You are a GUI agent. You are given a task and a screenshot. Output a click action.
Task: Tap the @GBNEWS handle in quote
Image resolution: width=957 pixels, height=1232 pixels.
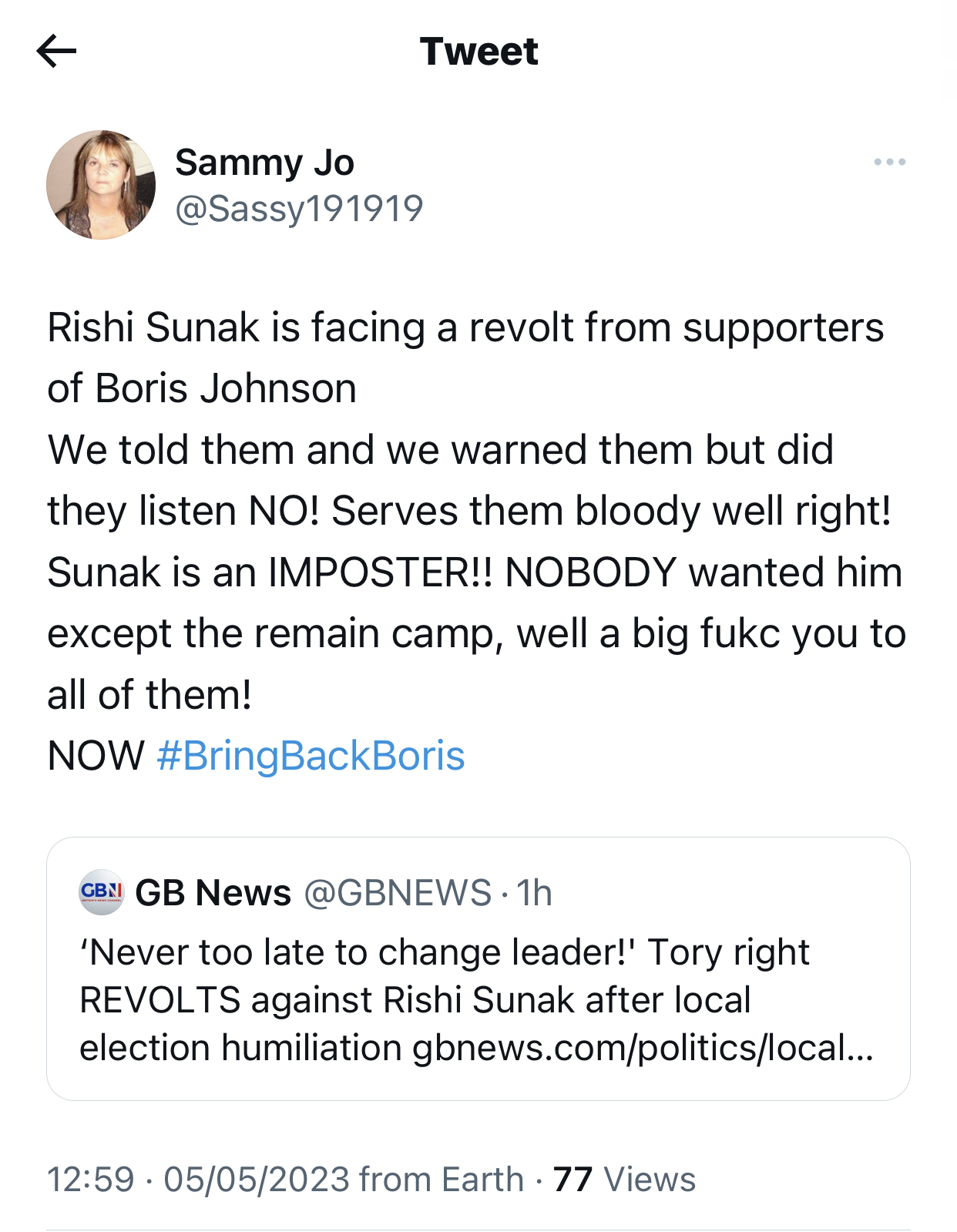[398, 893]
